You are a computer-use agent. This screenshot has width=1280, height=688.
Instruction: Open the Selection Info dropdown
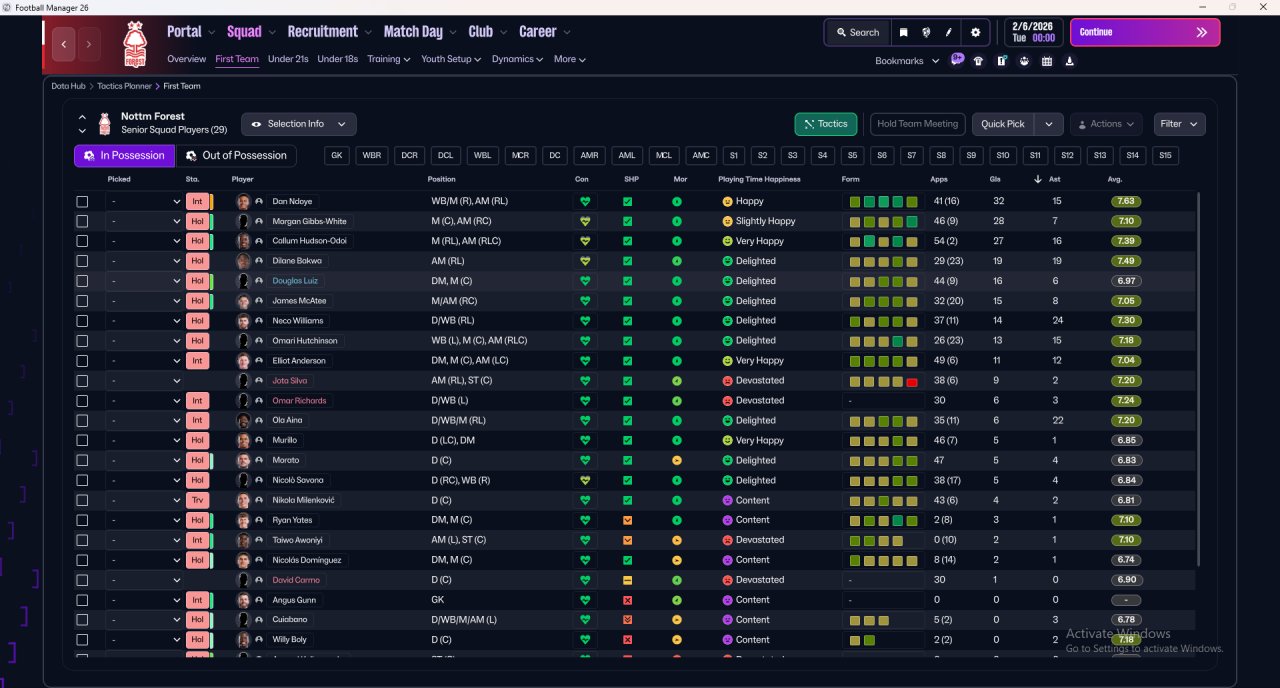pyautogui.click(x=298, y=124)
